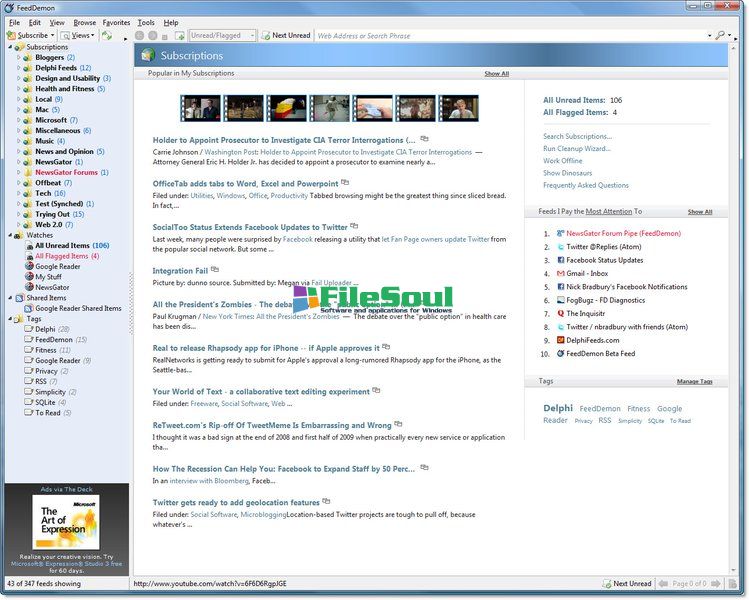Click the Manage Tags link
The image size is (749, 600).
pyautogui.click(x=694, y=381)
